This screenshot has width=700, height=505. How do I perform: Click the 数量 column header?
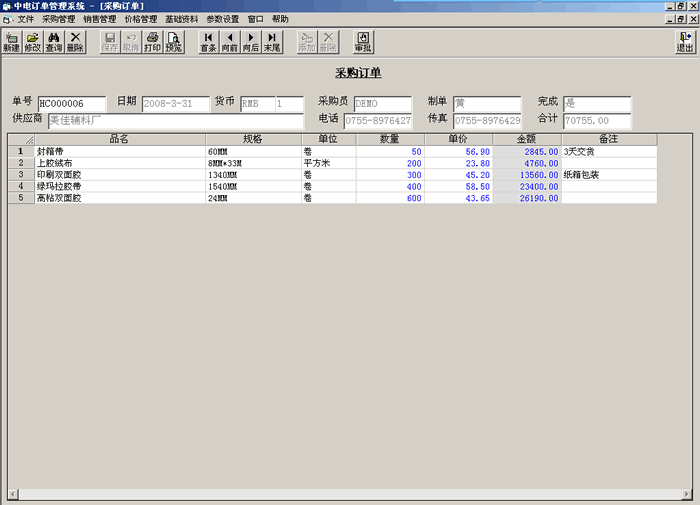390,139
